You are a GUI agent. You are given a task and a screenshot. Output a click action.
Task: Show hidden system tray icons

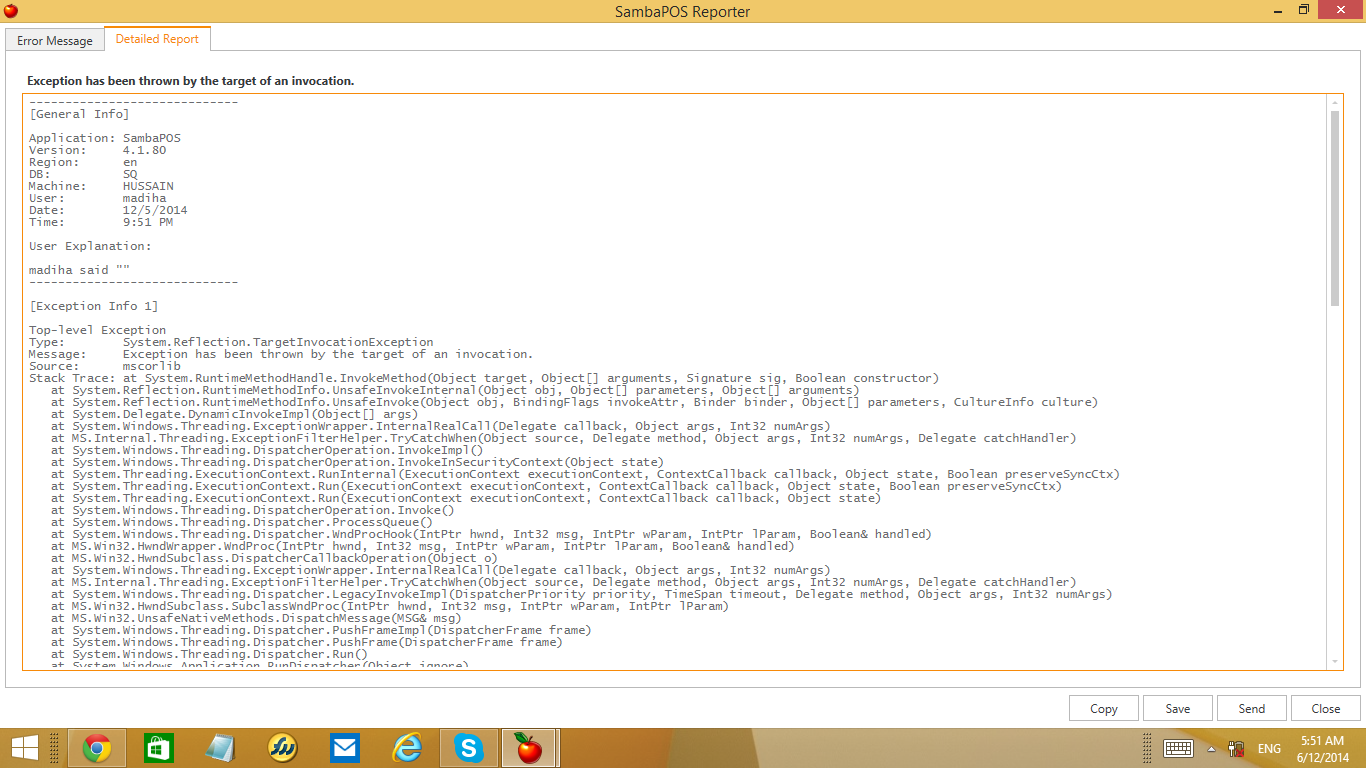coord(1211,748)
